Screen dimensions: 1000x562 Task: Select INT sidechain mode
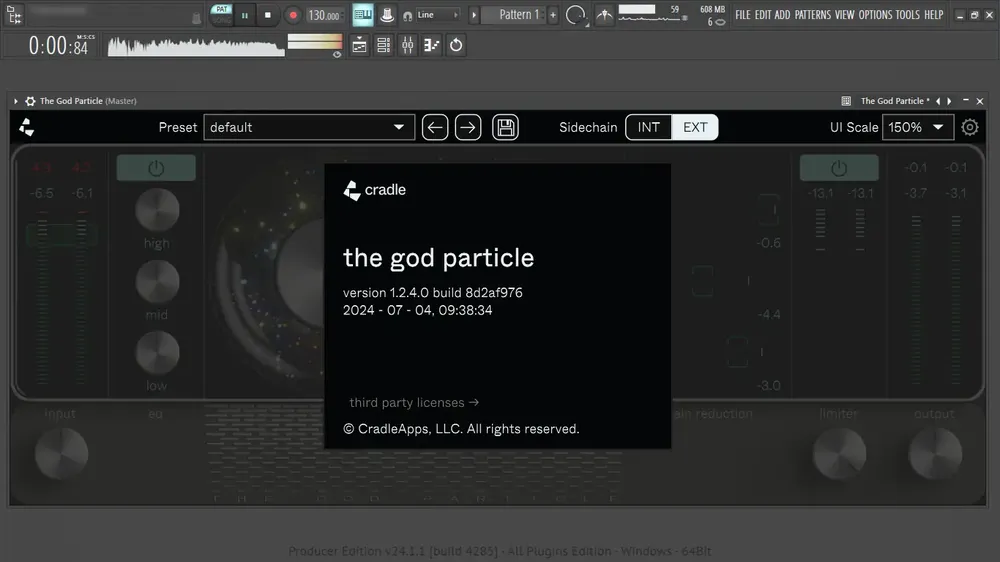pyautogui.click(x=649, y=127)
